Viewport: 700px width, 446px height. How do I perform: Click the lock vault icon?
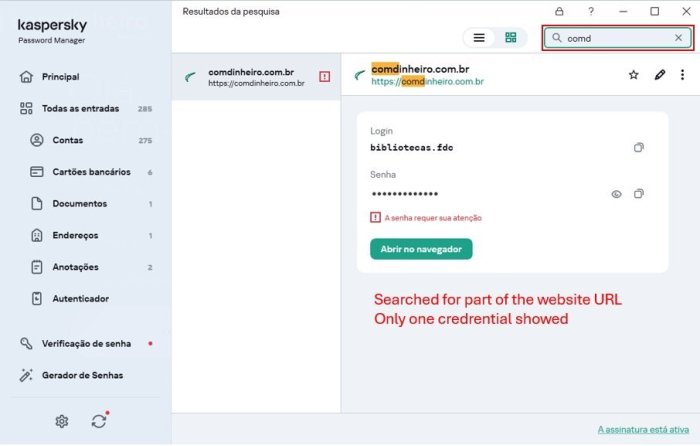click(x=559, y=12)
